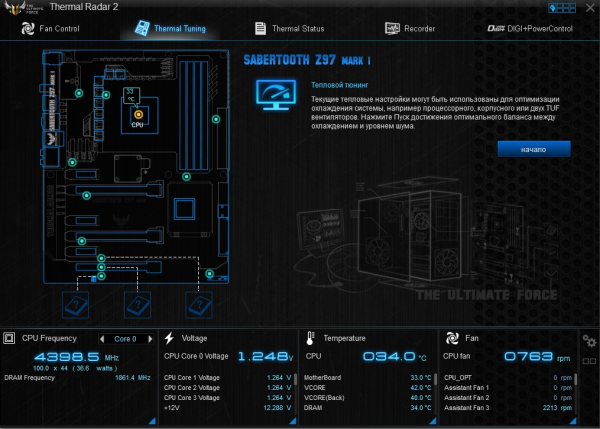
Task: Click the sensor dot on upper PCIe slot
Action: pos(86,196)
